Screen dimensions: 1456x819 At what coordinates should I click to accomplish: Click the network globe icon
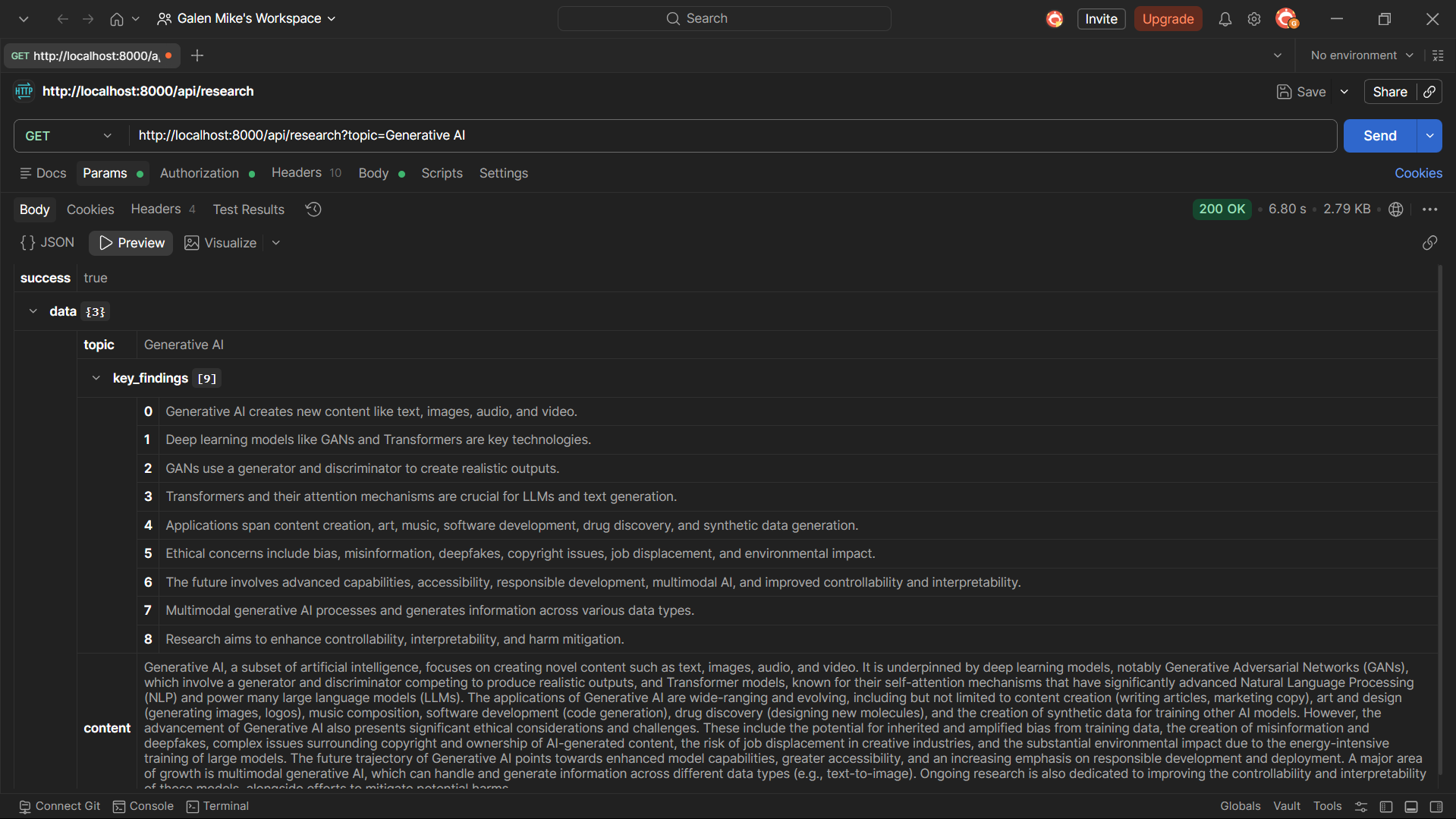(x=1395, y=209)
